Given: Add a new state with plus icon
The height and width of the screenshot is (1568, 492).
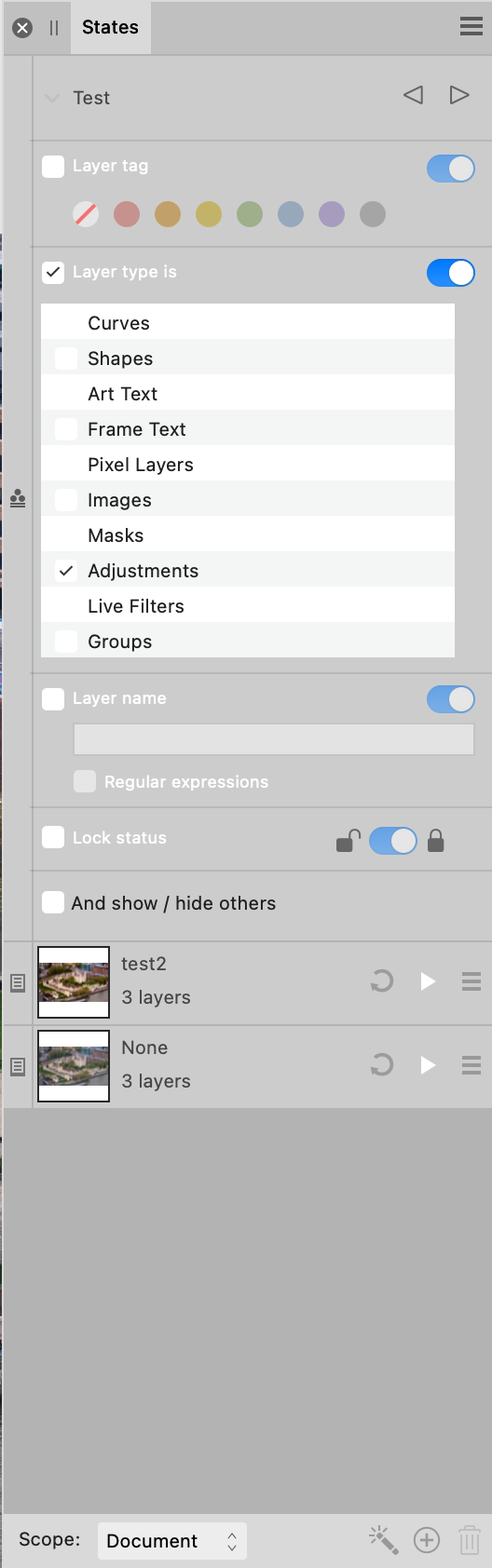Looking at the screenshot, I should [x=427, y=1540].
